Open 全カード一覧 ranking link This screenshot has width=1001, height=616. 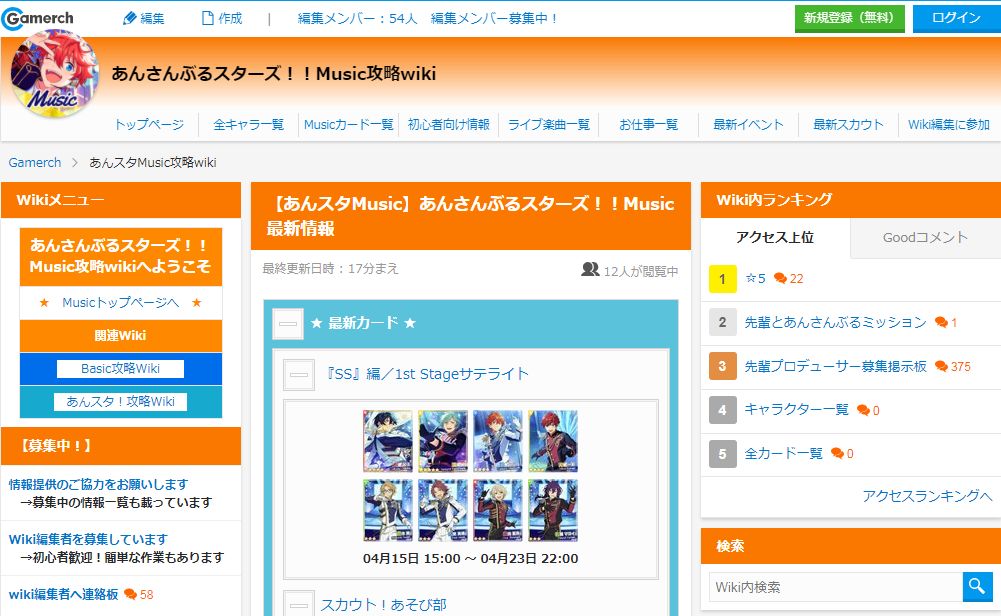(x=783, y=454)
